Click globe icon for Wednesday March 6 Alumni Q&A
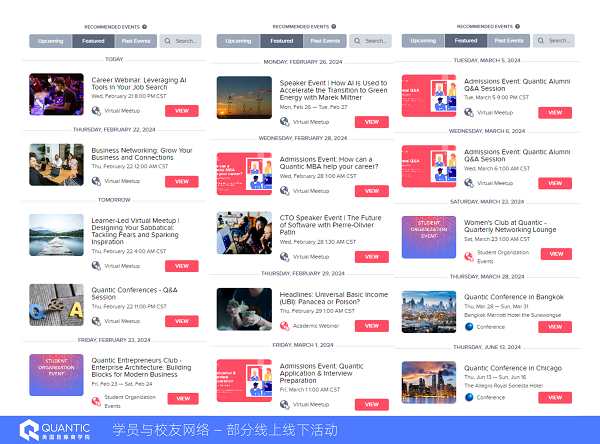 (469, 183)
